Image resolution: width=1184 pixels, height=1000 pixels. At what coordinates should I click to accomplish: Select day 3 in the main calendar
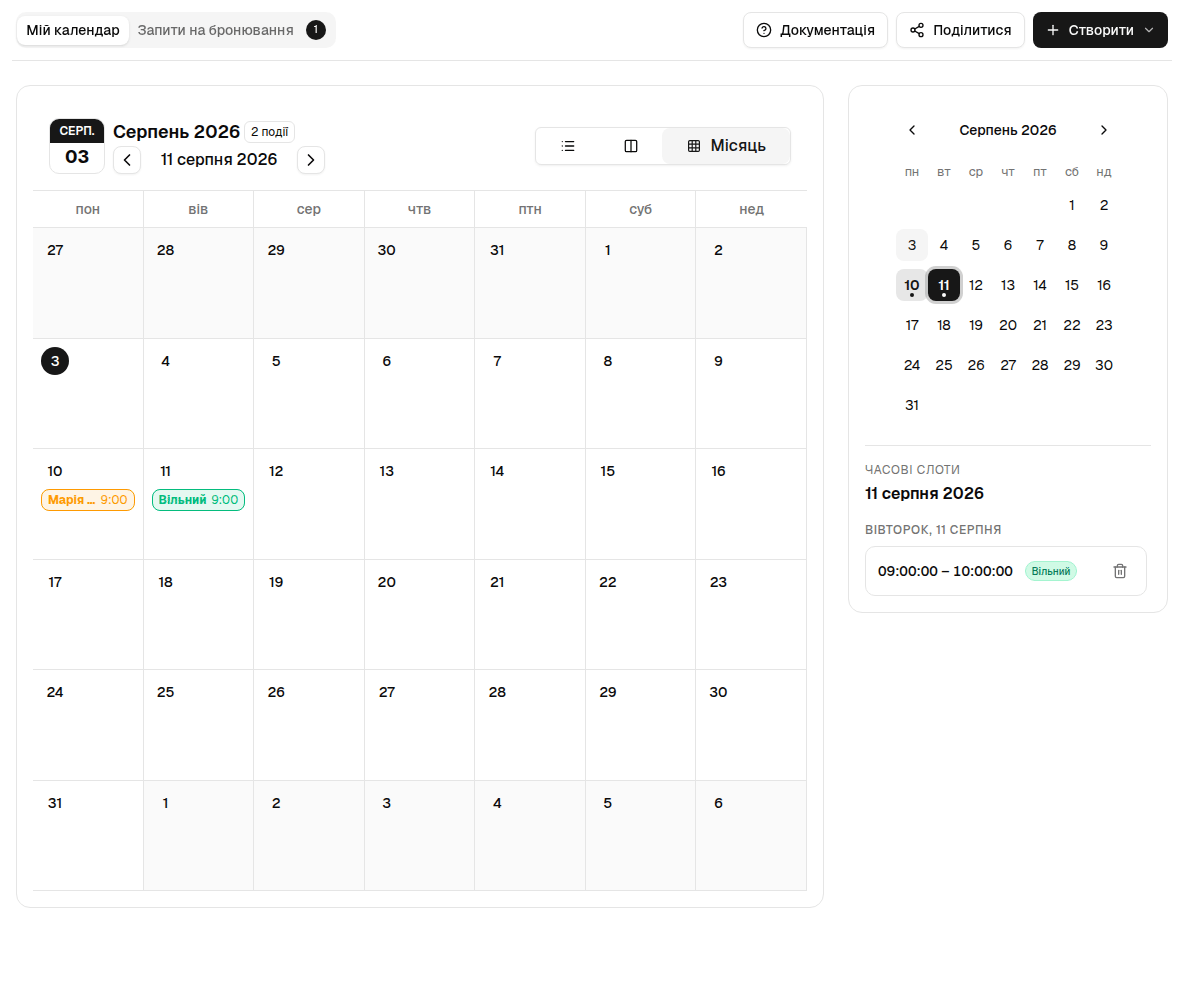pyautogui.click(x=55, y=361)
